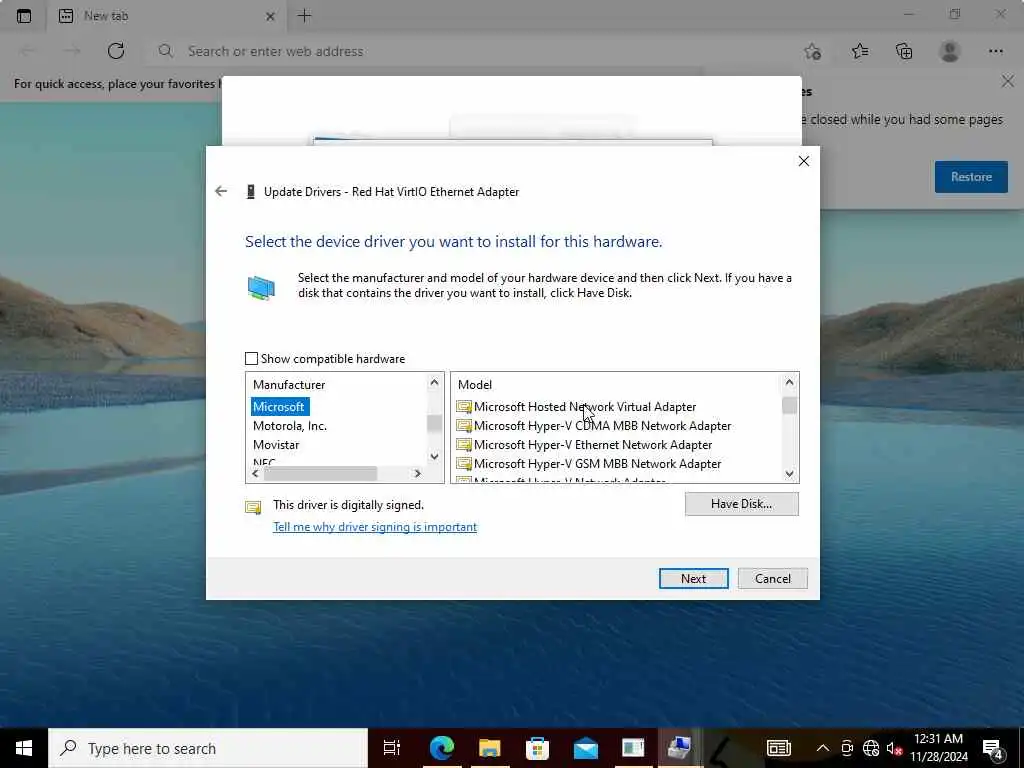
Task: Click Manufacturer list horizontal scrollbar thumb
Action: tap(320, 473)
